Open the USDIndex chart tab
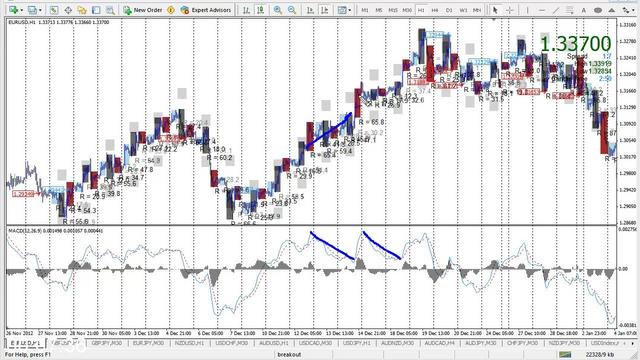Screen dimensions: 640x360 (605, 343)
